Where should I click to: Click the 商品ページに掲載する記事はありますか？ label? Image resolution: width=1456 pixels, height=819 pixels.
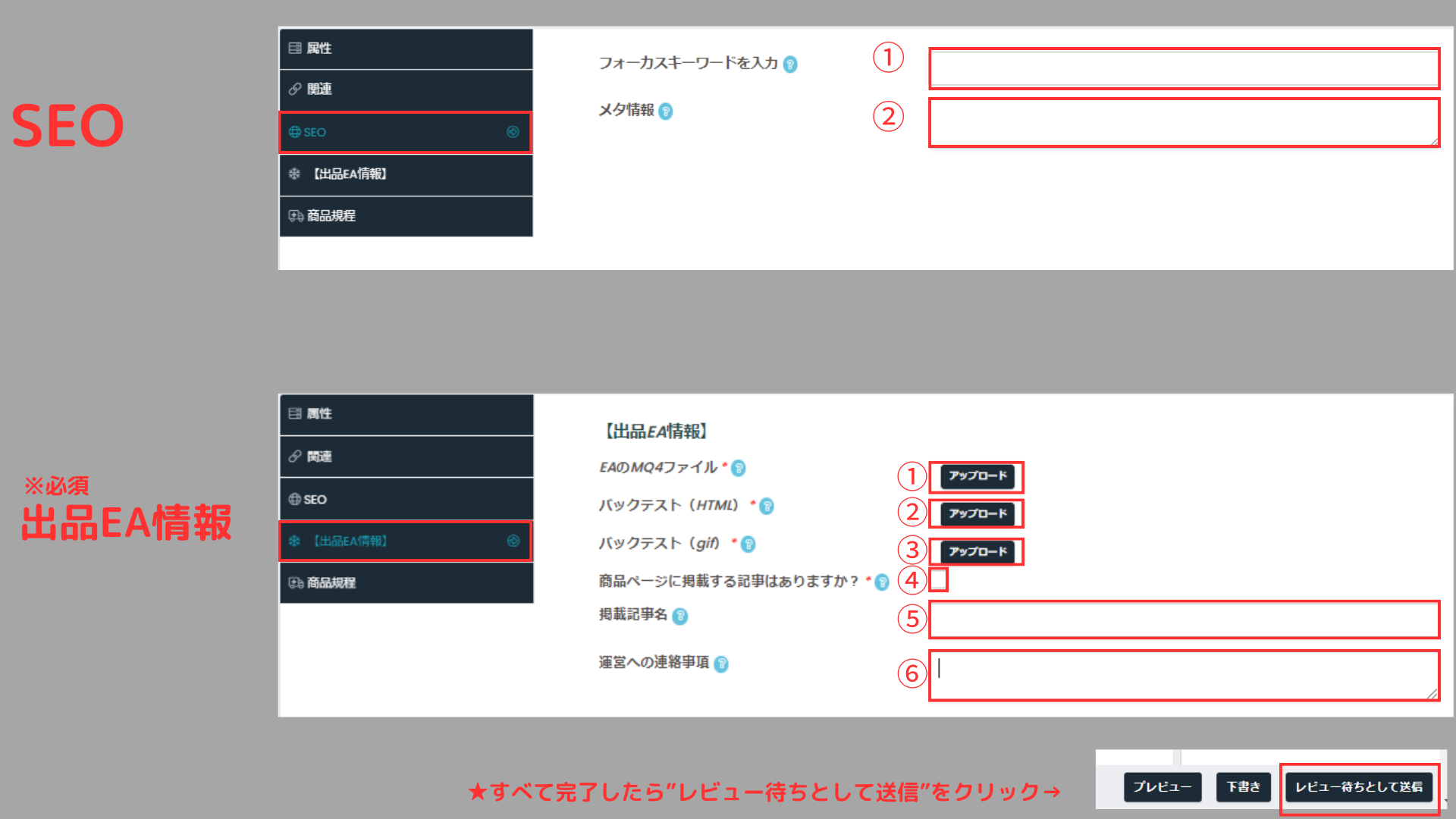point(729,581)
